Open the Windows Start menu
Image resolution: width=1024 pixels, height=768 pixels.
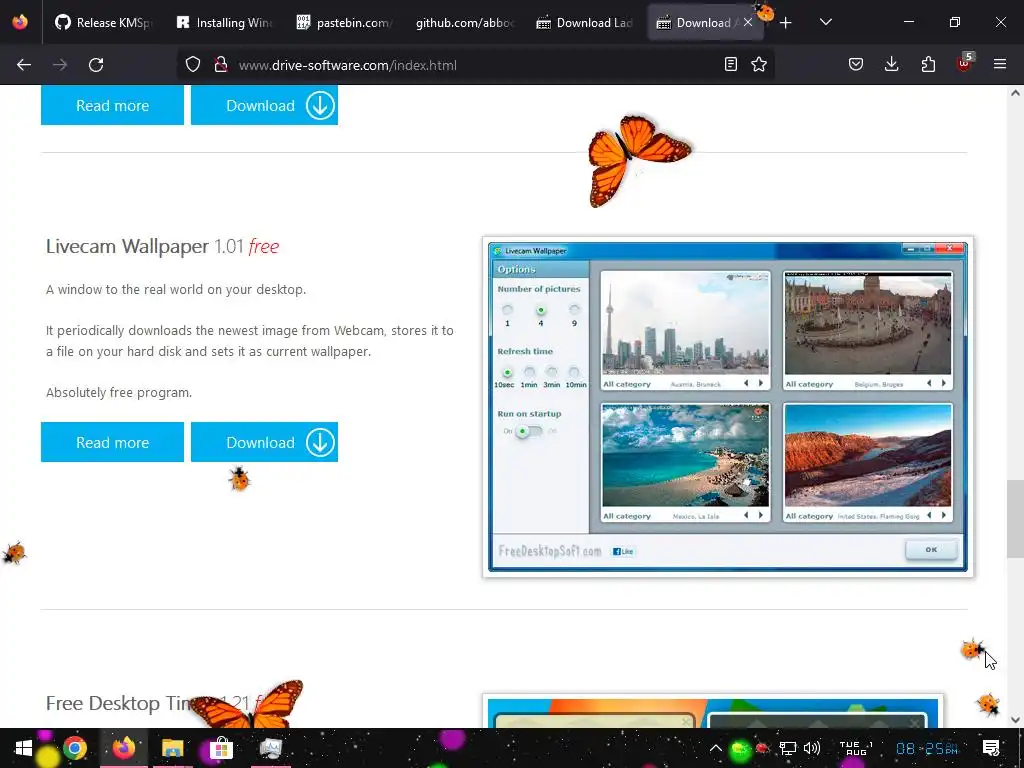point(24,748)
